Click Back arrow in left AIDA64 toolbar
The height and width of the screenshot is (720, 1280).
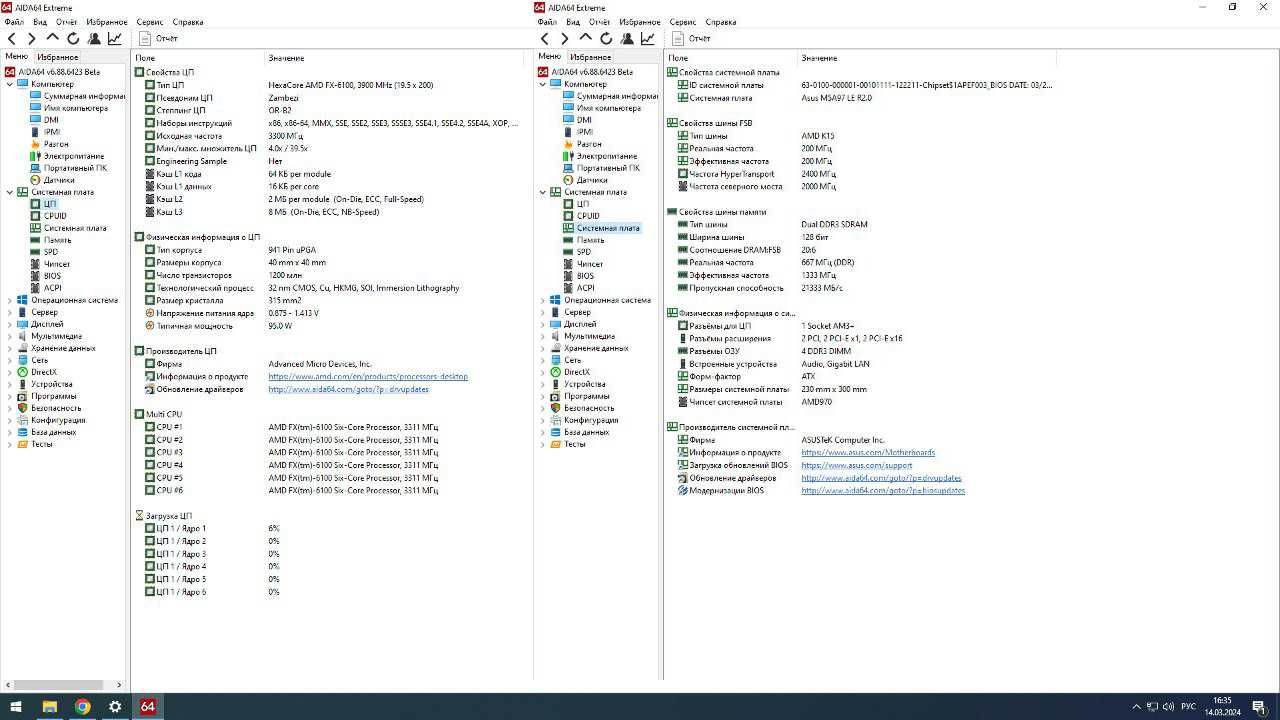[x=12, y=39]
